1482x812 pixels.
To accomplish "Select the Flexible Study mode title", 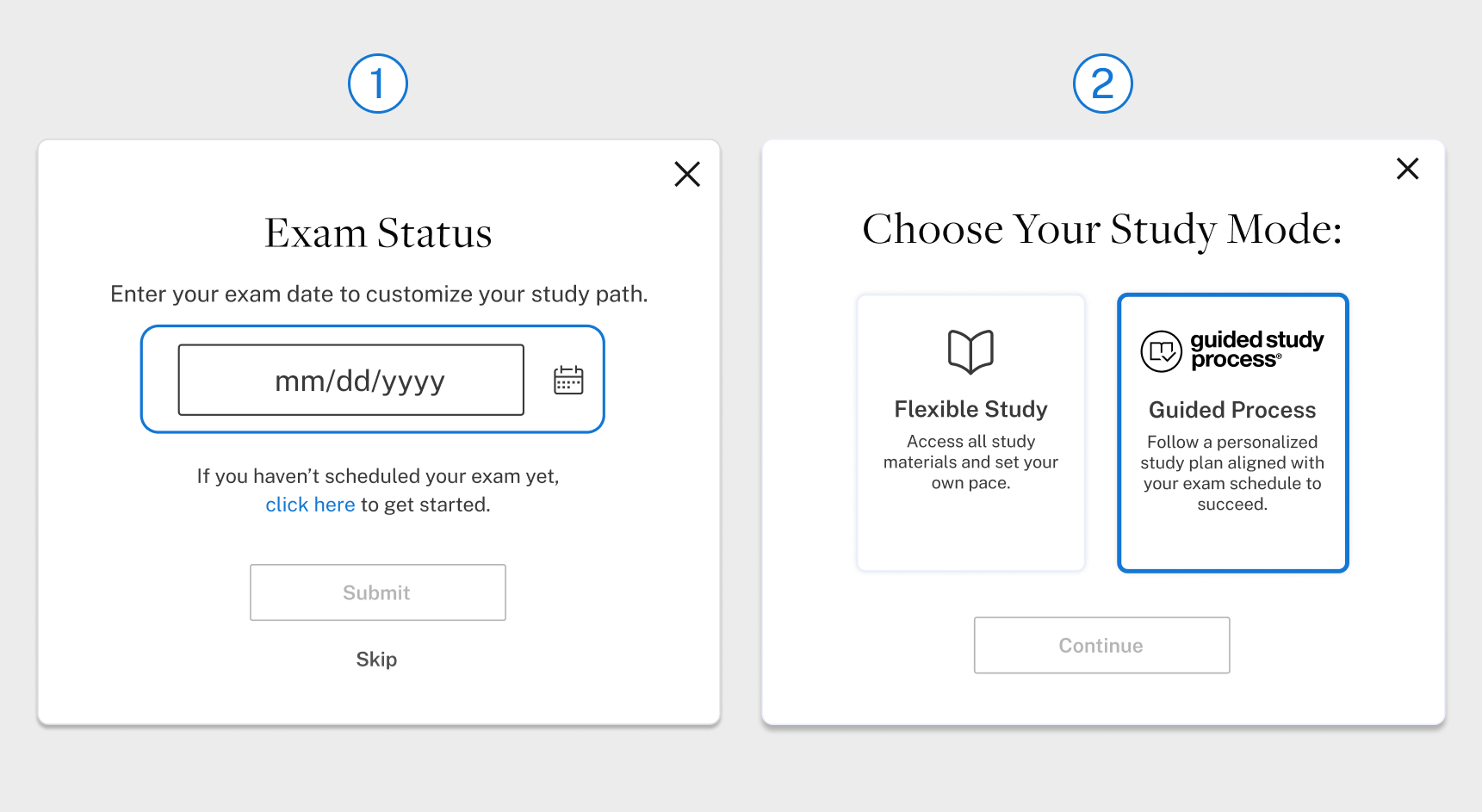I will (970, 409).
